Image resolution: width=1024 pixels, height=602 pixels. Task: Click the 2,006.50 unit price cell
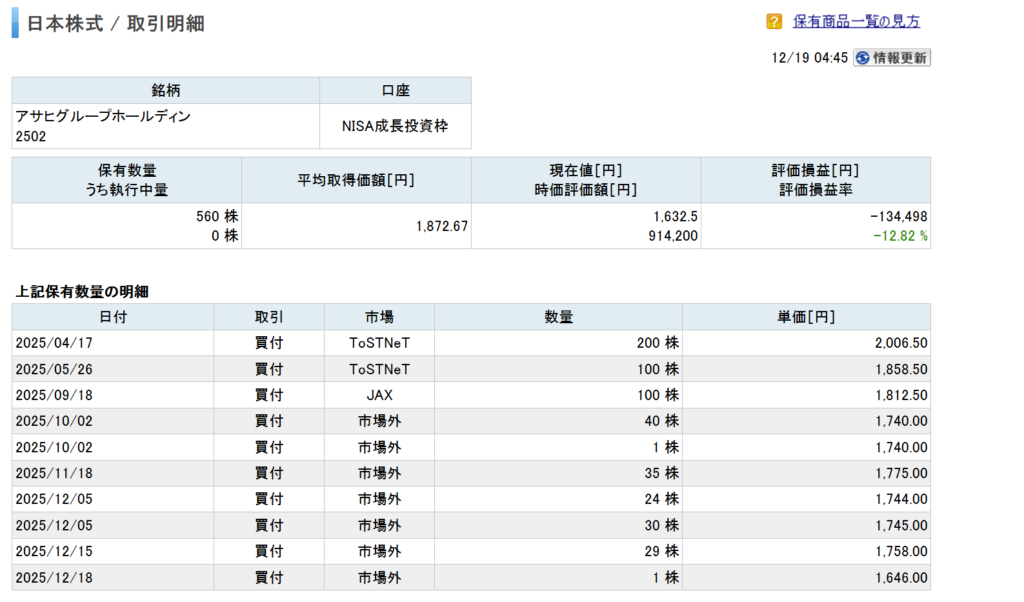[x=900, y=343]
